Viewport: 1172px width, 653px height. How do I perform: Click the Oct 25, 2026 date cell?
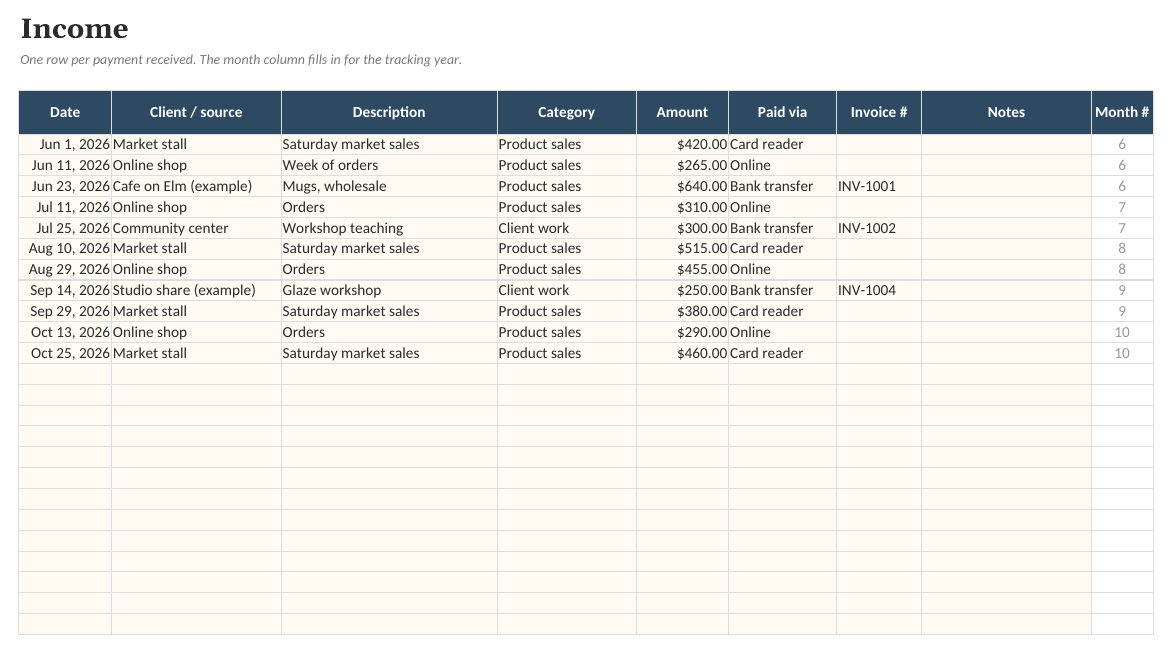[65, 353]
